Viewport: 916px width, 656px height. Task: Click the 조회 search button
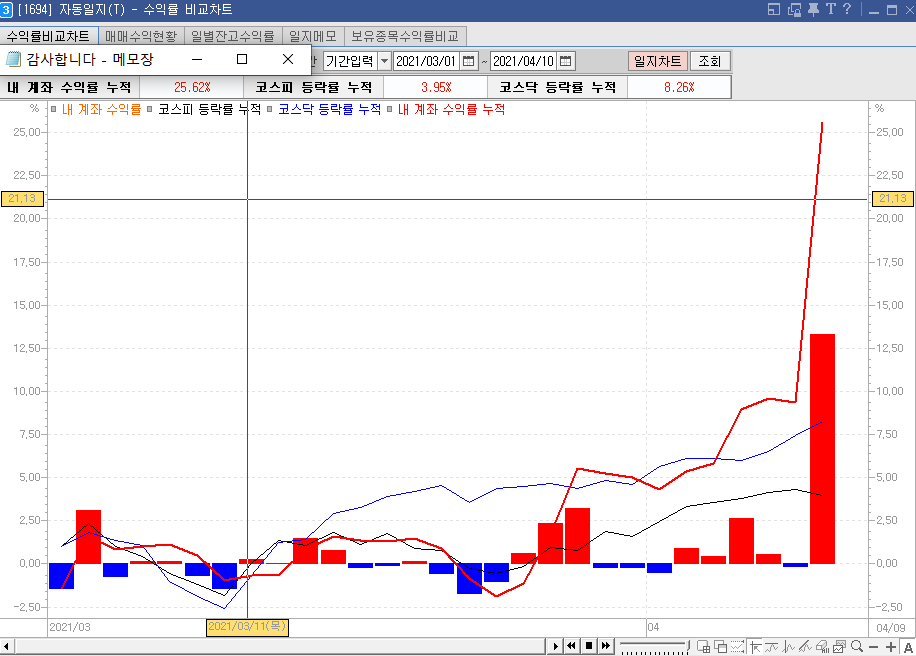[709, 61]
